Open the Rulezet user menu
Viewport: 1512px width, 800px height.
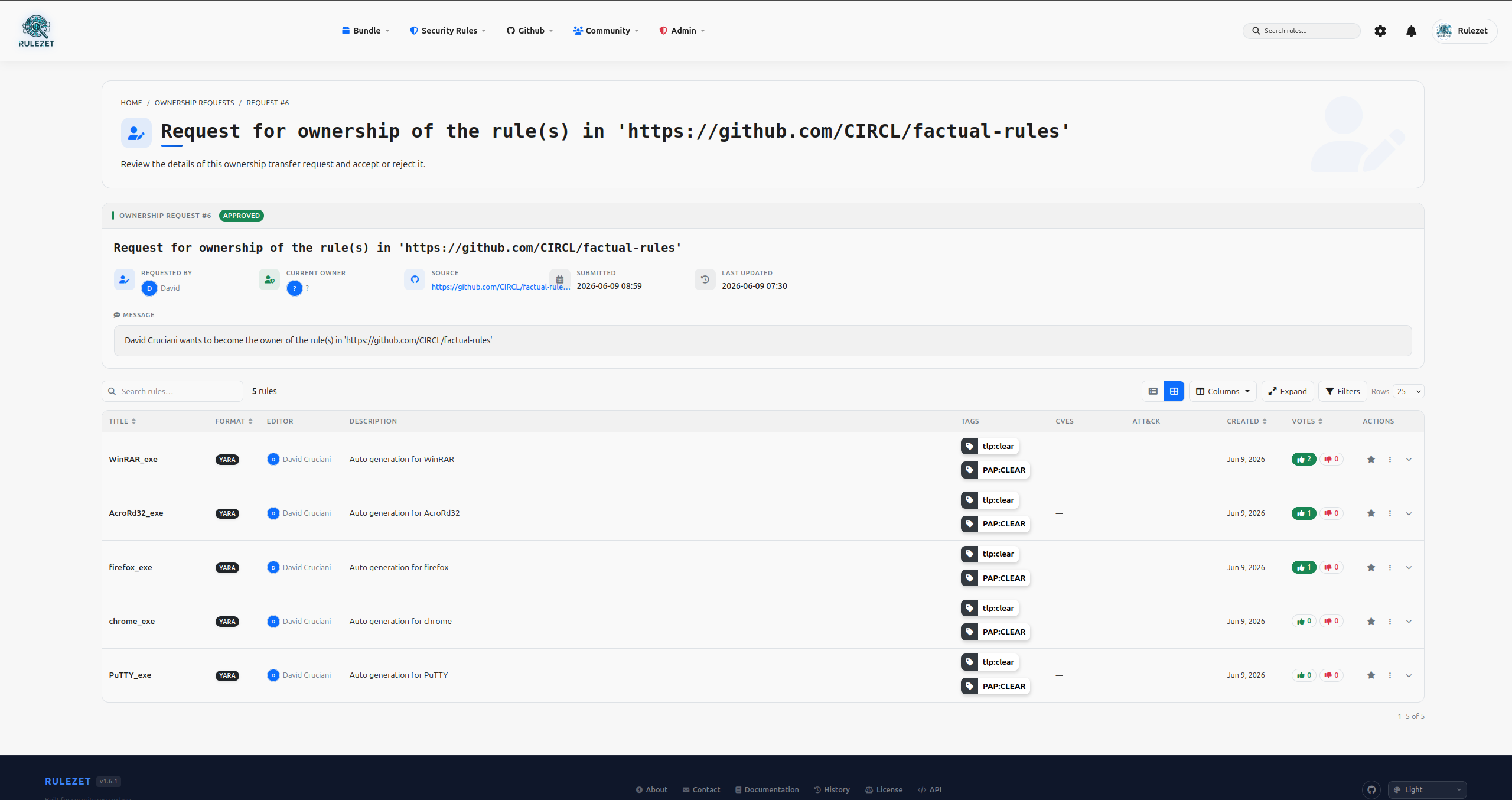[x=1464, y=31]
